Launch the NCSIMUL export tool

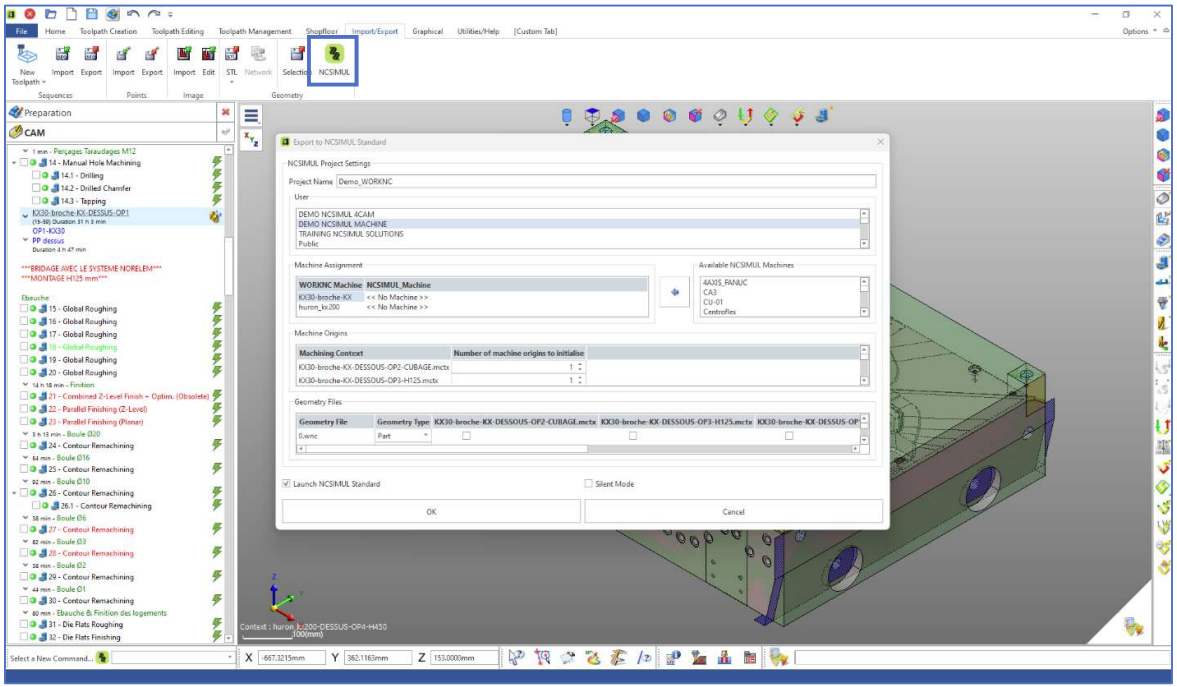pos(334,61)
